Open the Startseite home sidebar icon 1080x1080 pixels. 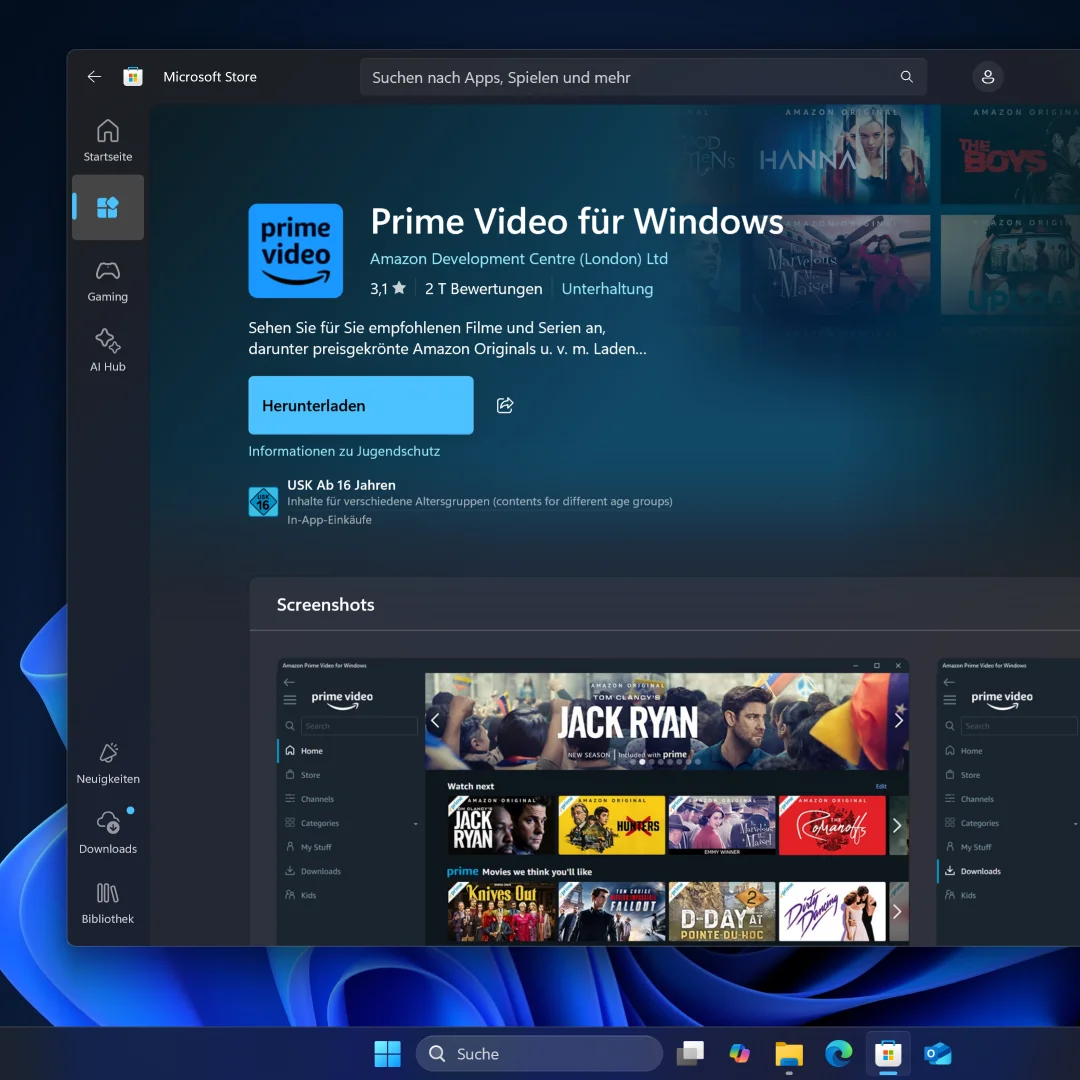(x=108, y=140)
